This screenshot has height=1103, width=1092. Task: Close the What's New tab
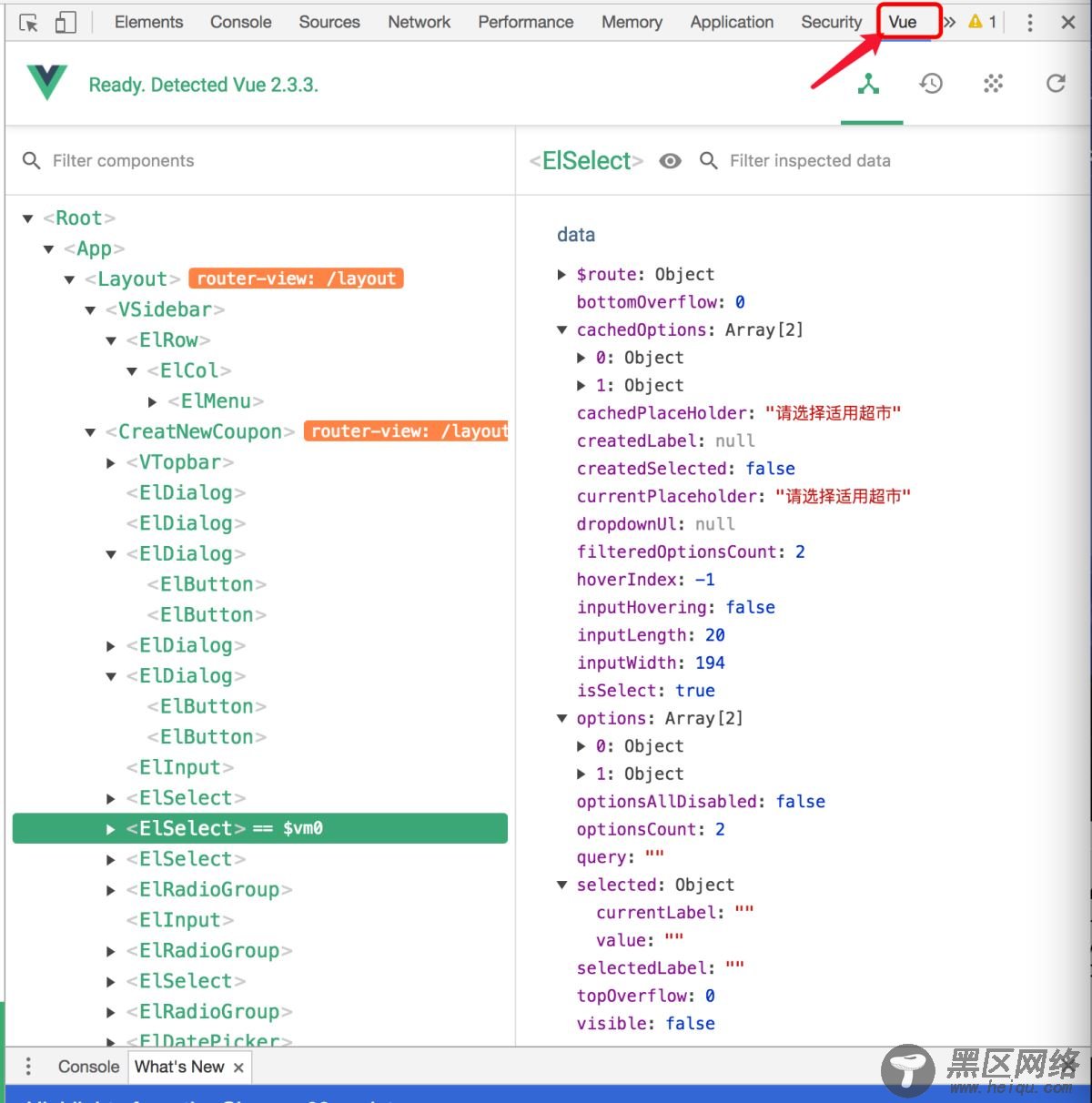click(x=238, y=1068)
